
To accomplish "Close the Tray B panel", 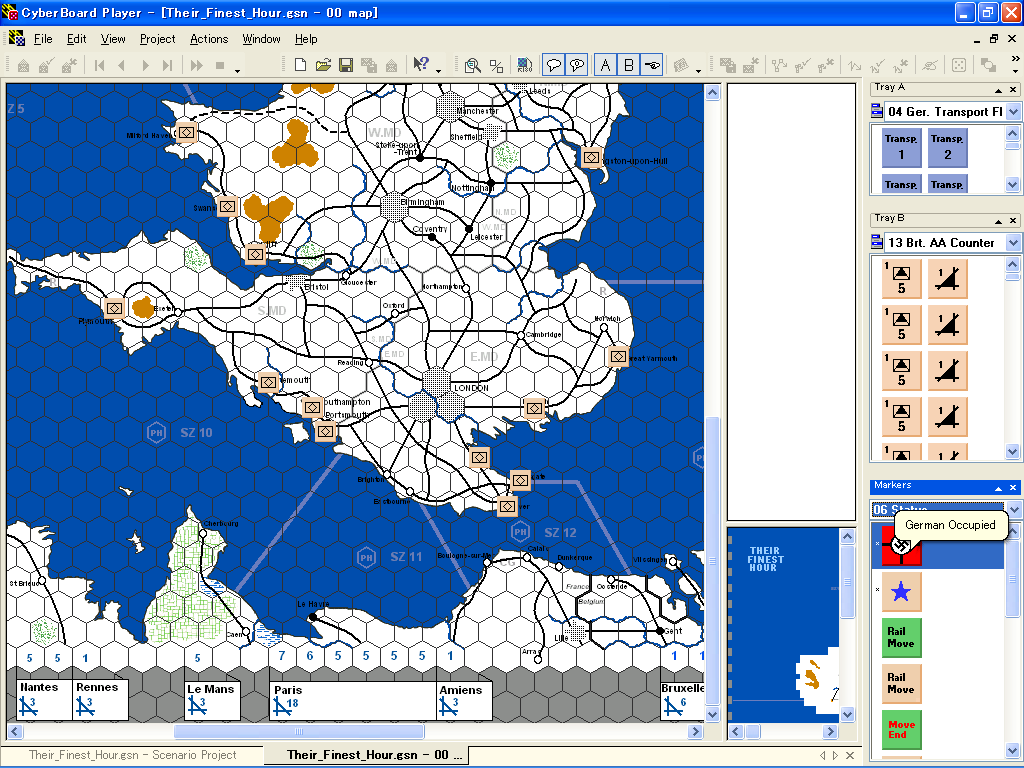I will click(x=1013, y=221).
